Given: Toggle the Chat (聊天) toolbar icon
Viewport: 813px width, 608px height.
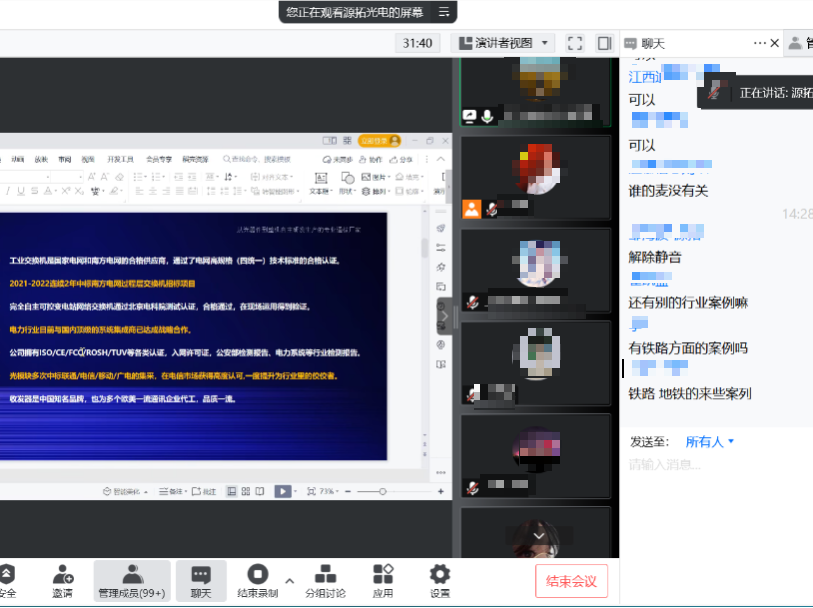Looking at the screenshot, I should coord(201,580).
